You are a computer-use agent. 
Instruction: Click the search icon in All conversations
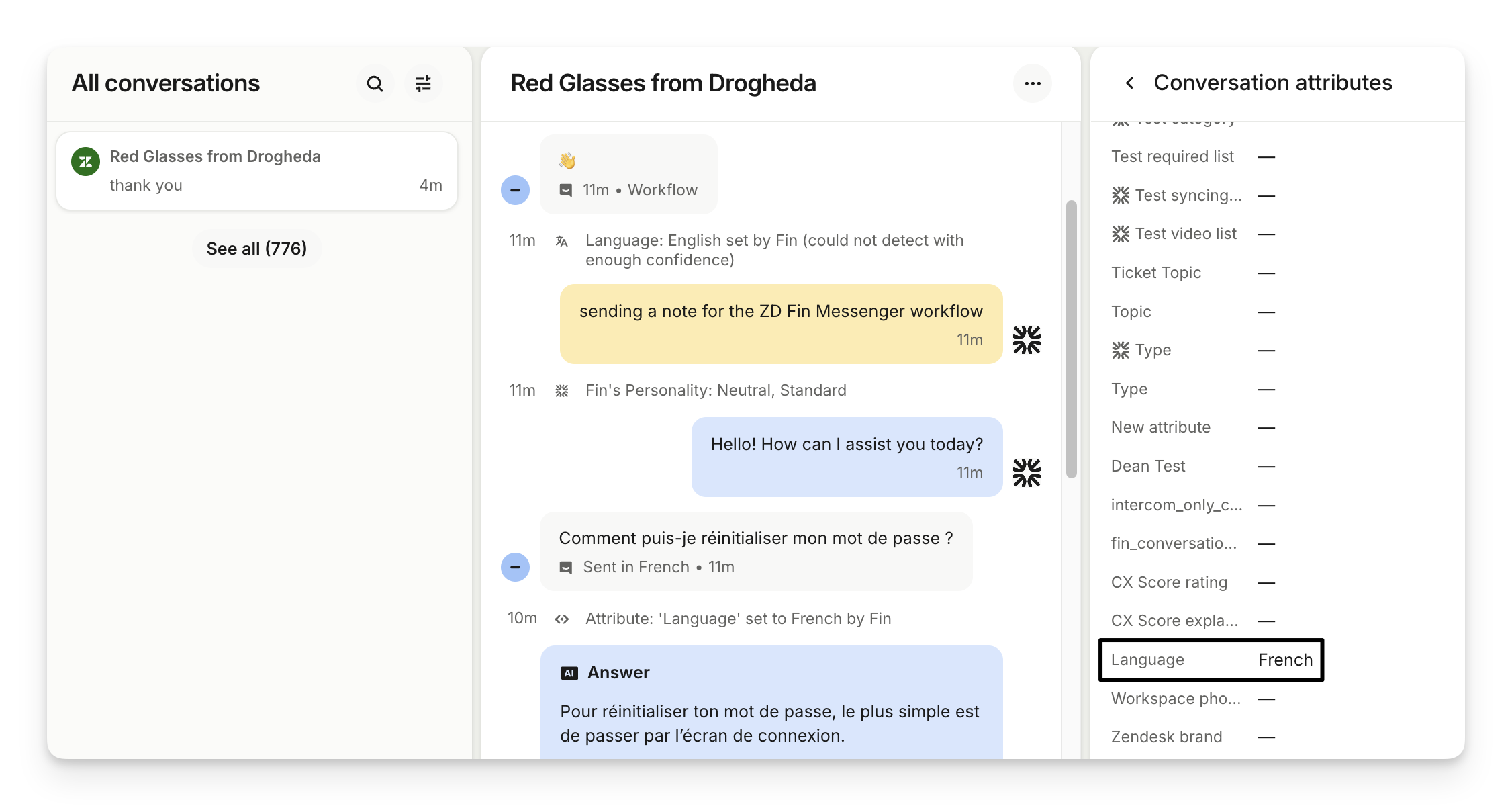(x=375, y=84)
